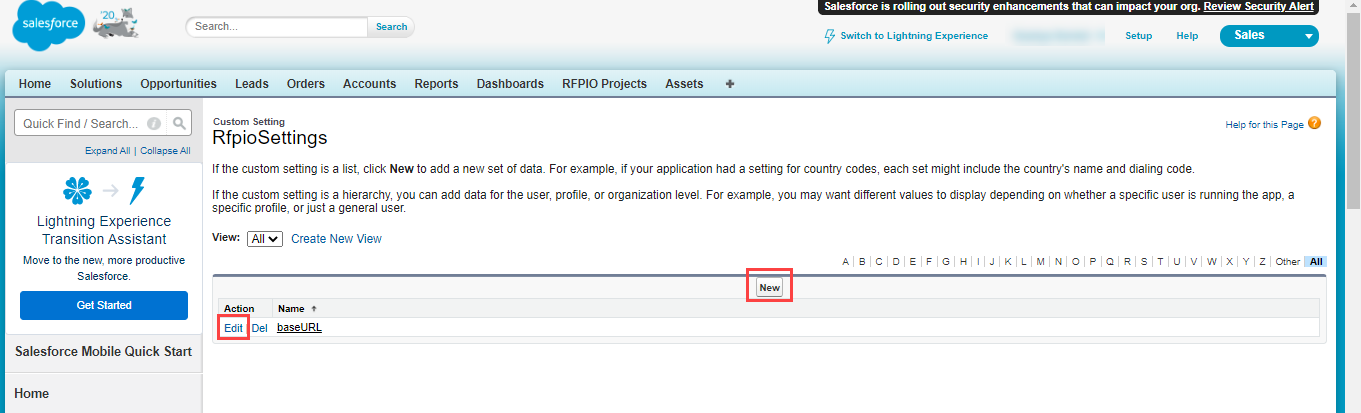Click Expand All in sidebar
This screenshot has height=413, width=1361.
(107, 151)
